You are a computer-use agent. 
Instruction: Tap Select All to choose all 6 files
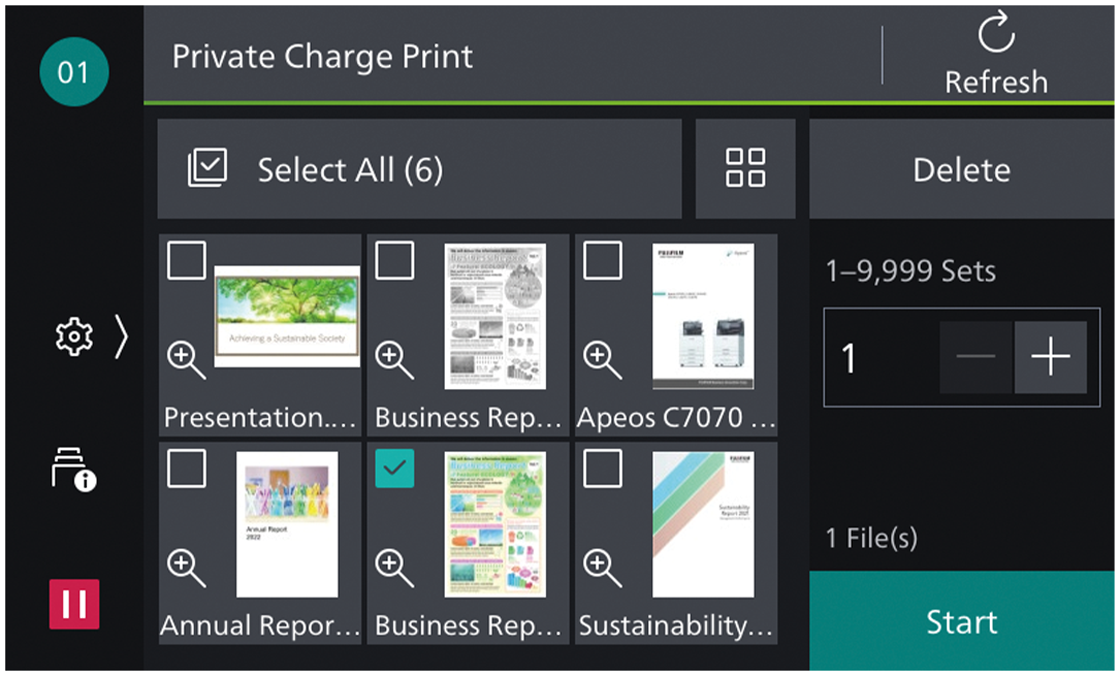(330, 169)
